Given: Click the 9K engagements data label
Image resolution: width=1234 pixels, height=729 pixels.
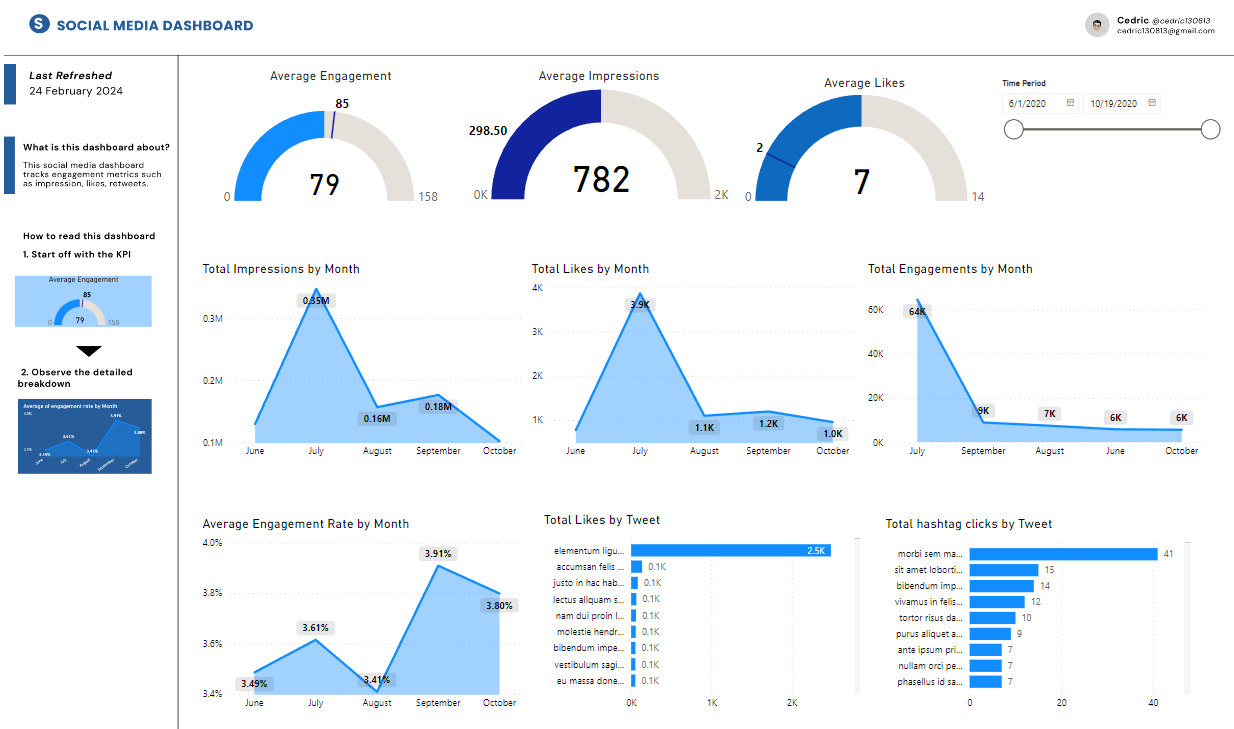Looking at the screenshot, I should (x=983, y=410).
